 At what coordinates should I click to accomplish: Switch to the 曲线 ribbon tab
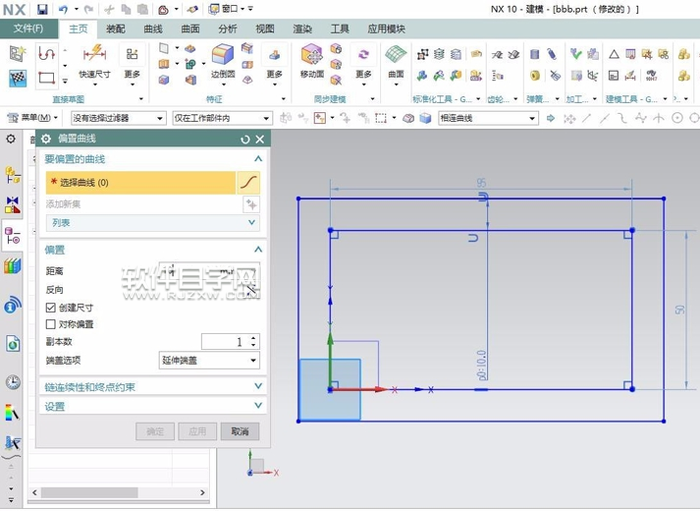[x=153, y=29]
